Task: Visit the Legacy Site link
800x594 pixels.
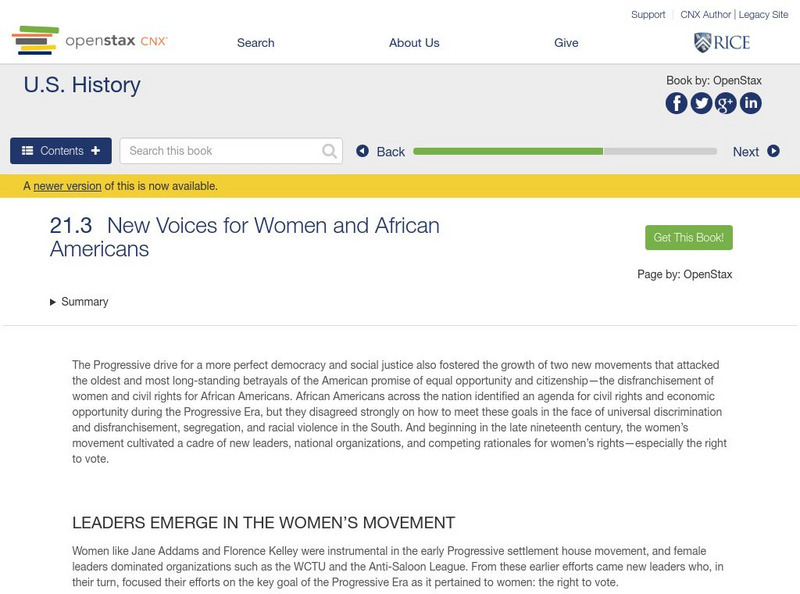Action: point(763,15)
